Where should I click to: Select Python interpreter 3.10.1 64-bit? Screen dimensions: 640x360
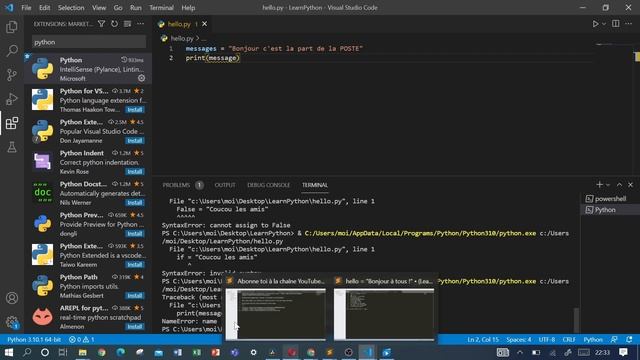click(x=34, y=340)
